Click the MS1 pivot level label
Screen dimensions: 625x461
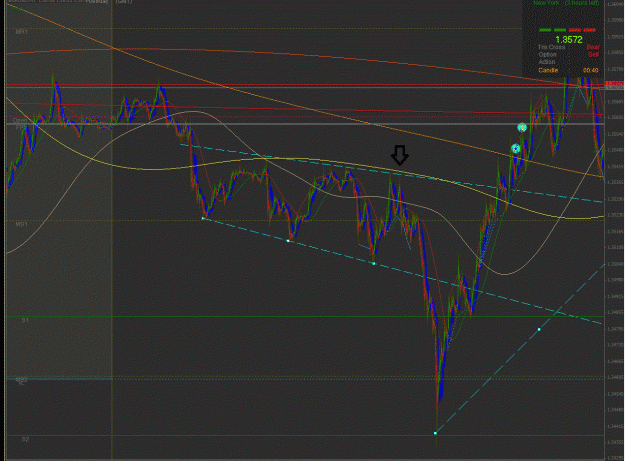pyautogui.click(x=22, y=225)
